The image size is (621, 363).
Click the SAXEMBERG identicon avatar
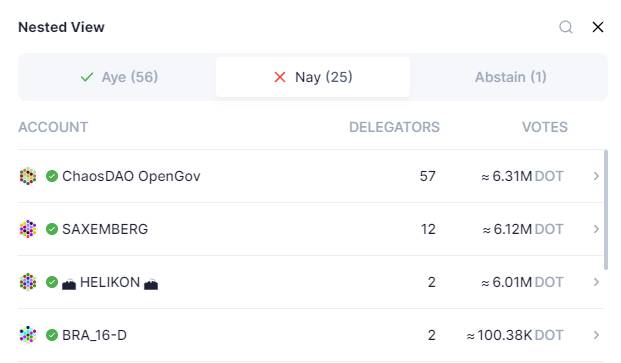pyautogui.click(x=28, y=229)
